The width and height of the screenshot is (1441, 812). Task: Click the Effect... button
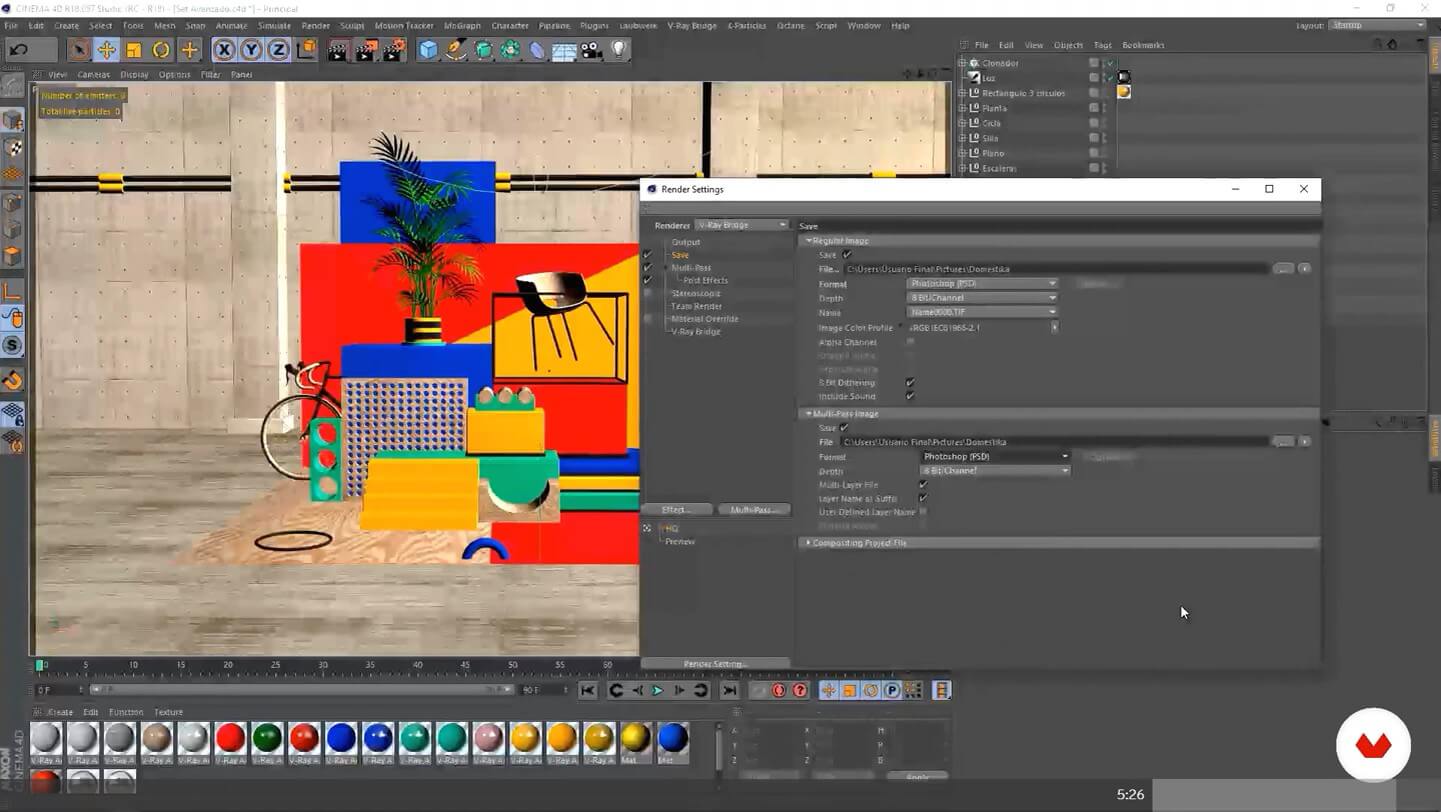676,510
